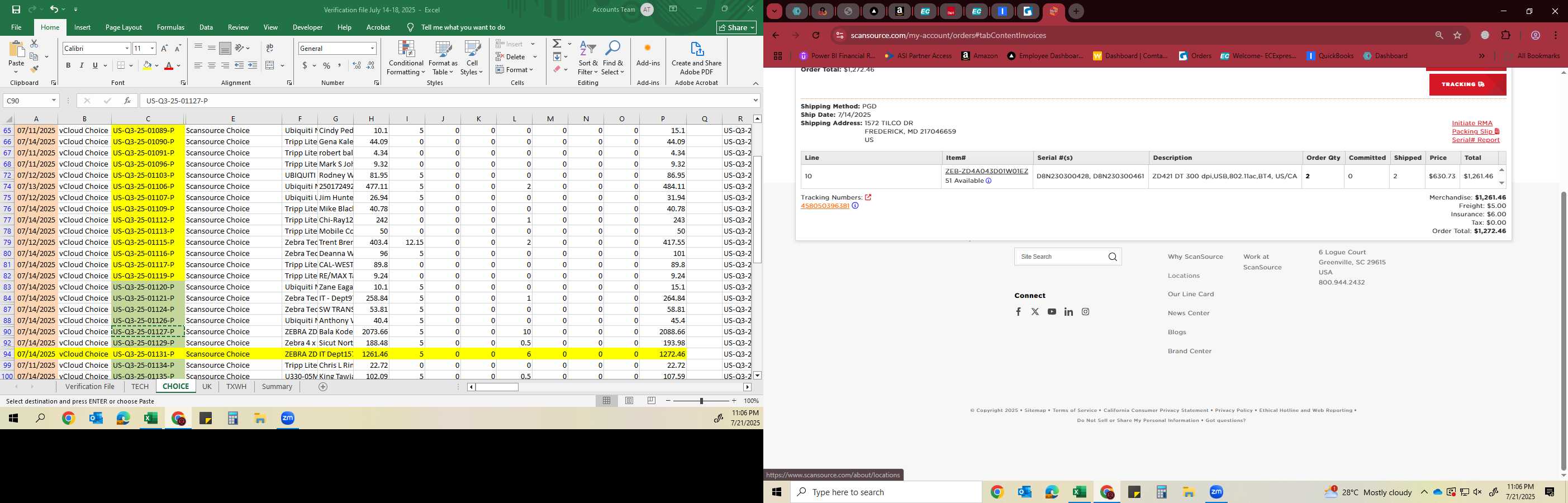Click item link ZEB-ZD4A043D01W01EZ
This screenshot has height=503, width=1568.
coord(986,171)
